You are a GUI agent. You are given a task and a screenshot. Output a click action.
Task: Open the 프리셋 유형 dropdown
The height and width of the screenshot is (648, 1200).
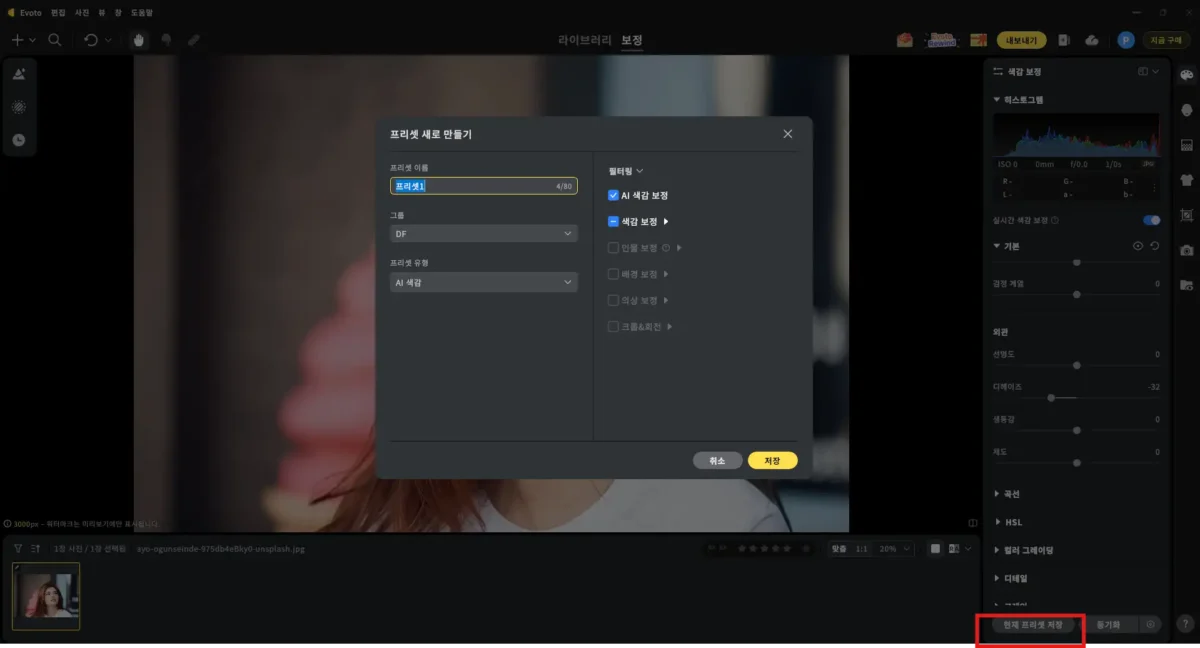483,282
